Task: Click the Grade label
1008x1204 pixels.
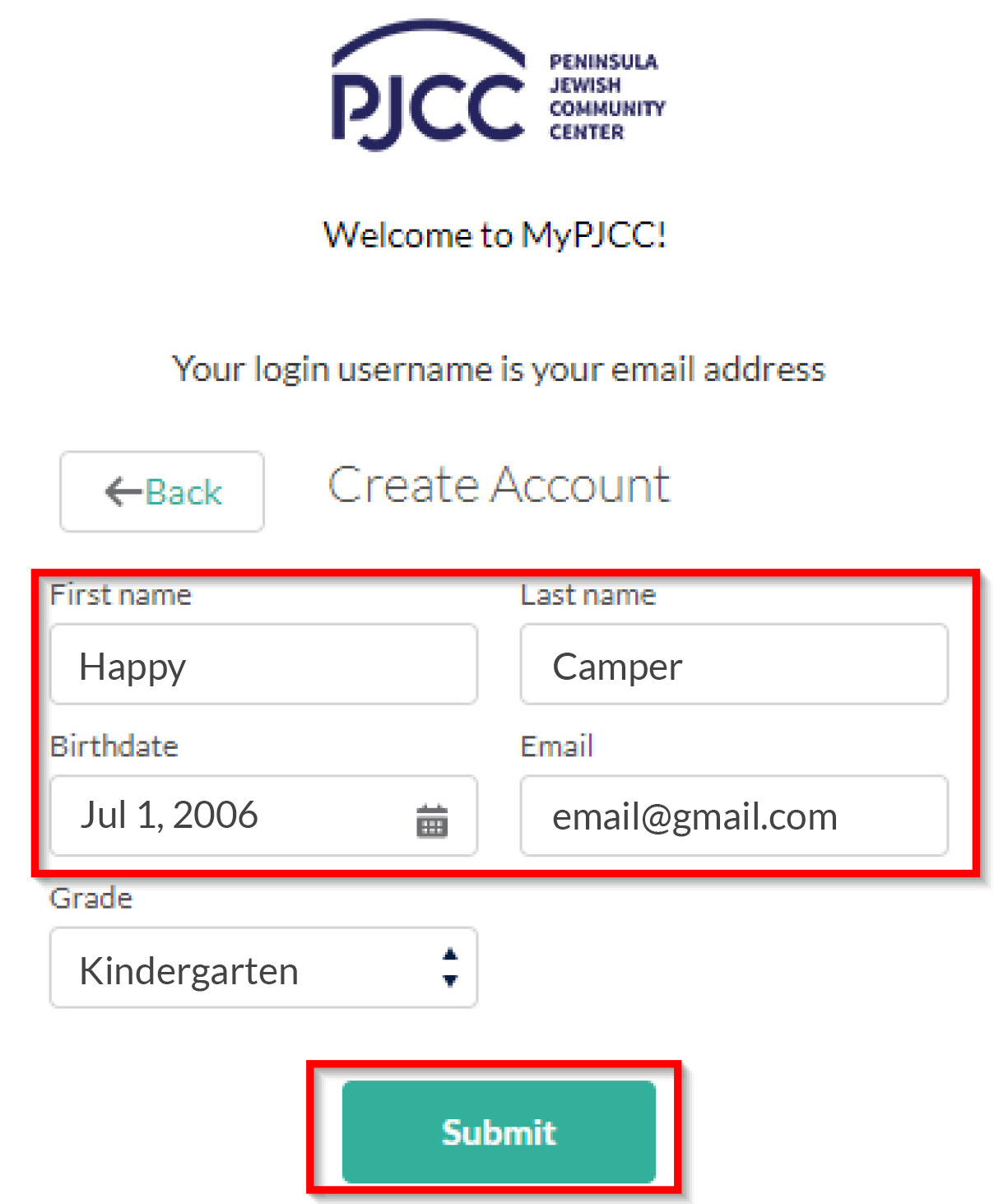Action: click(91, 898)
